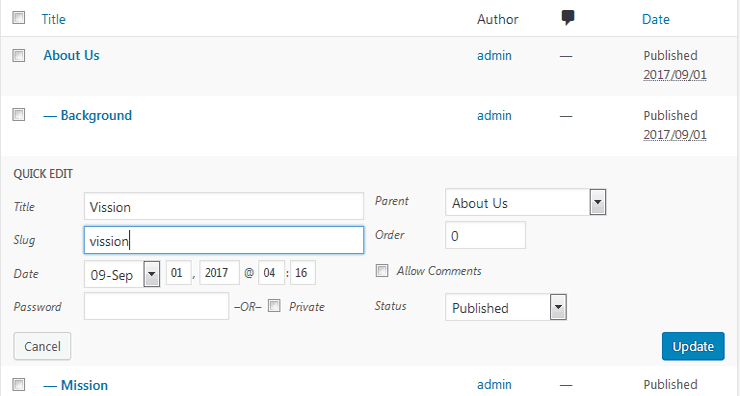Image resolution: width=740 pixels, height=396 pixels.
Task: Click the Order number field
Action: point(485,236)
